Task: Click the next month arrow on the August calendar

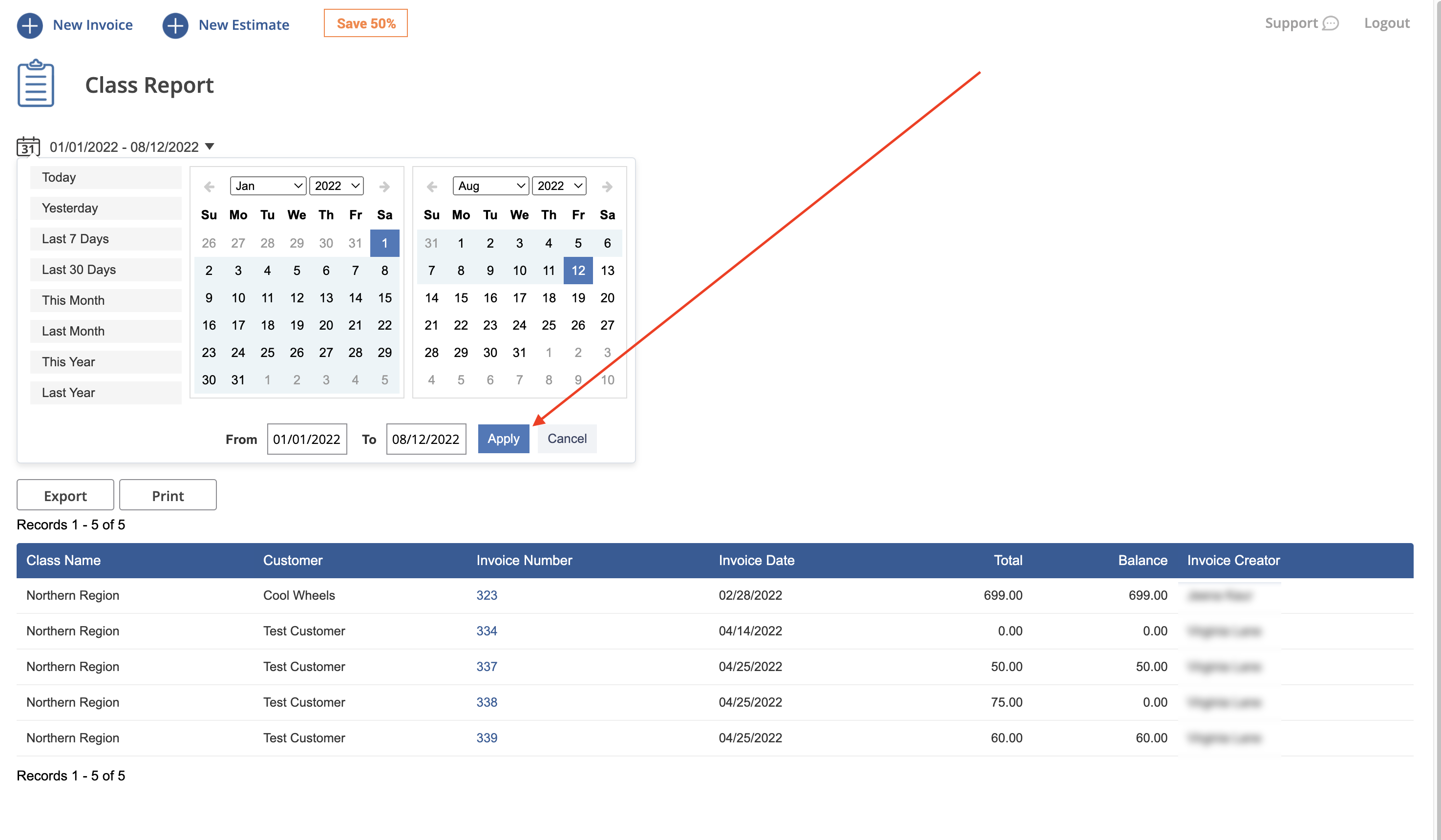Action: point(607,186)
